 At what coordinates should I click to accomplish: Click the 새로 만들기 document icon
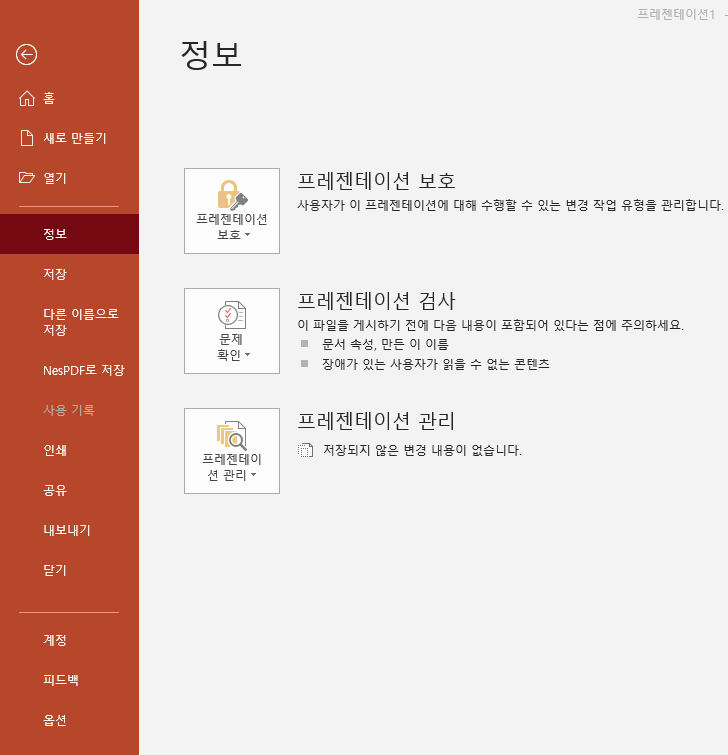[x=27, y=138]
